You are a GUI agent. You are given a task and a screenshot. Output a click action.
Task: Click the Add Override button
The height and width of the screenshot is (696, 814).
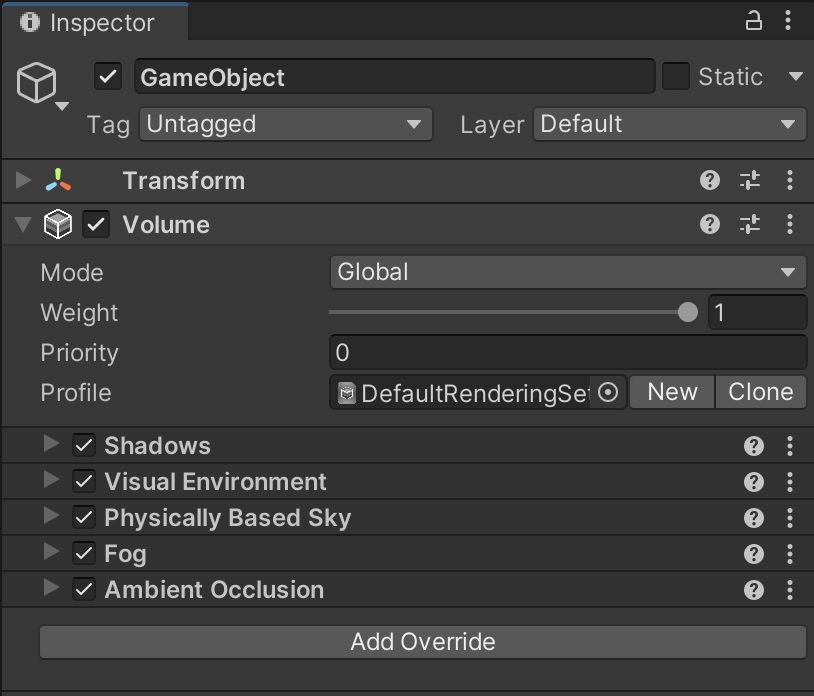422,642
